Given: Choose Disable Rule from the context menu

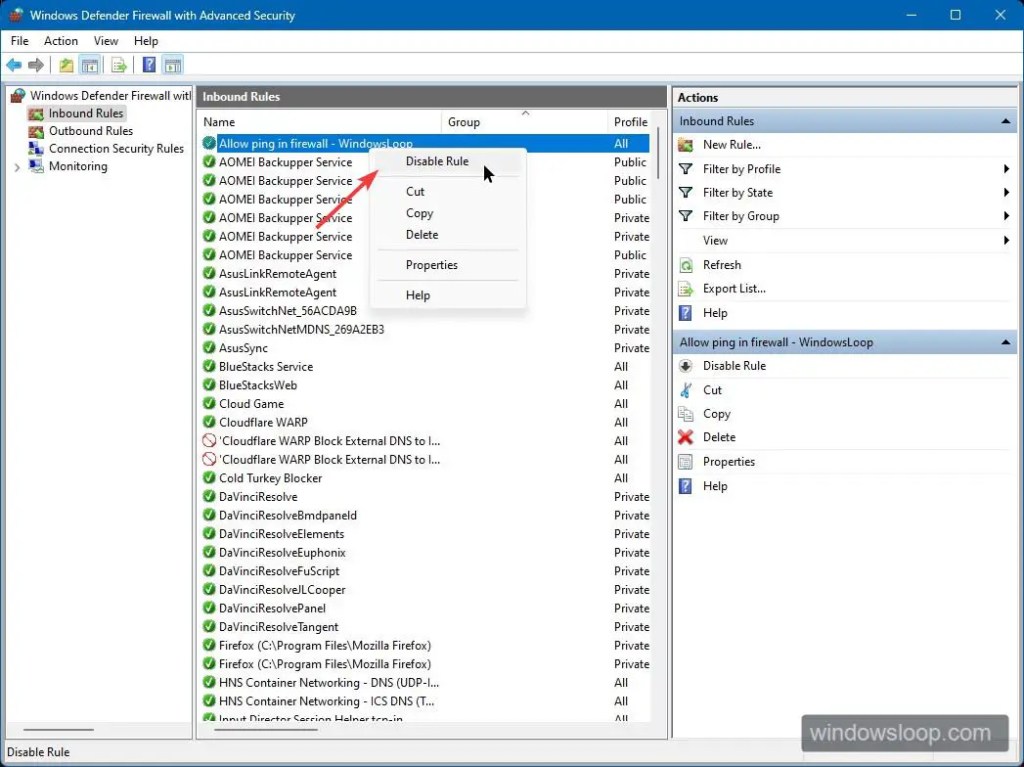Looking at the screenshot, I should pos(437,161).
